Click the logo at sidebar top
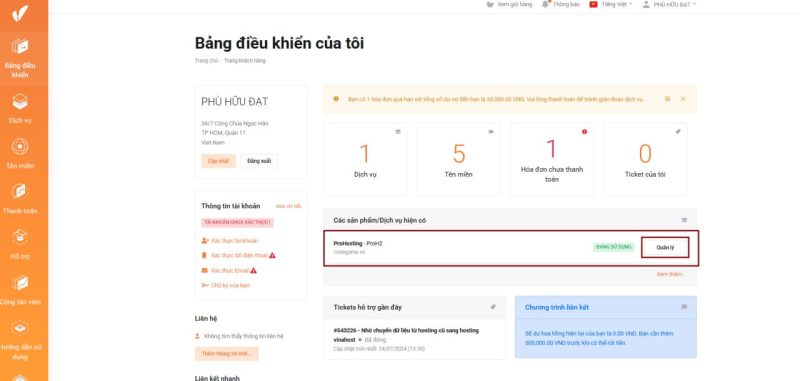 (x=20, y=12)
